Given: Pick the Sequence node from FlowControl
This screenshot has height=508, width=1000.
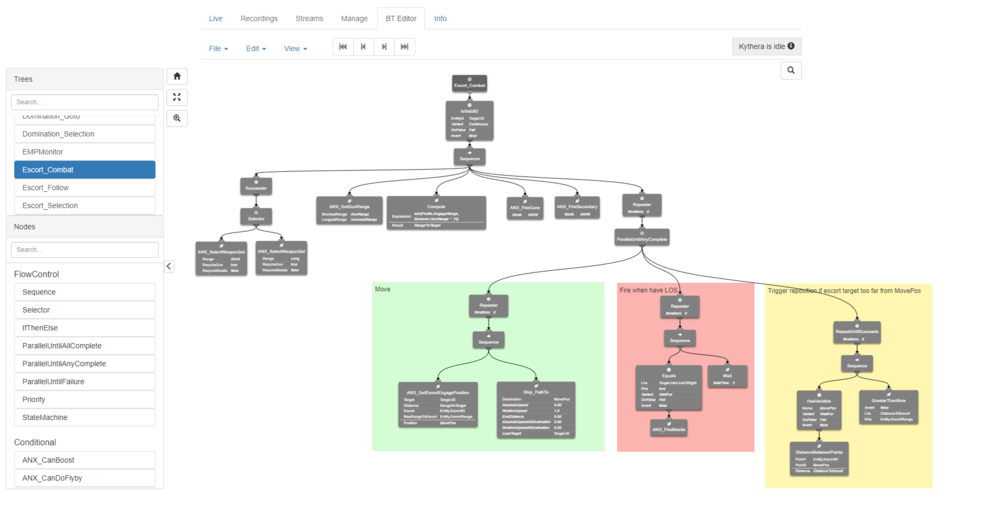Looking at the screenshot, I should point(85,292).
